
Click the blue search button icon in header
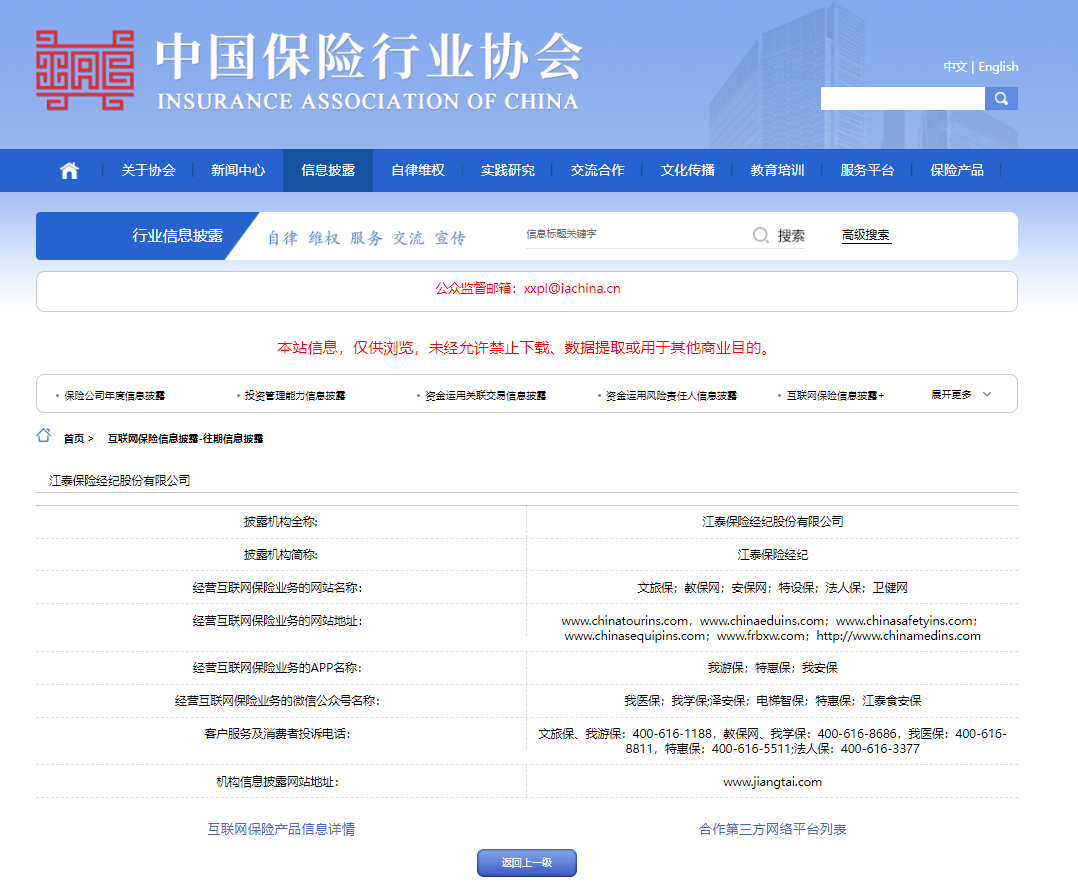click(1001, 98)
